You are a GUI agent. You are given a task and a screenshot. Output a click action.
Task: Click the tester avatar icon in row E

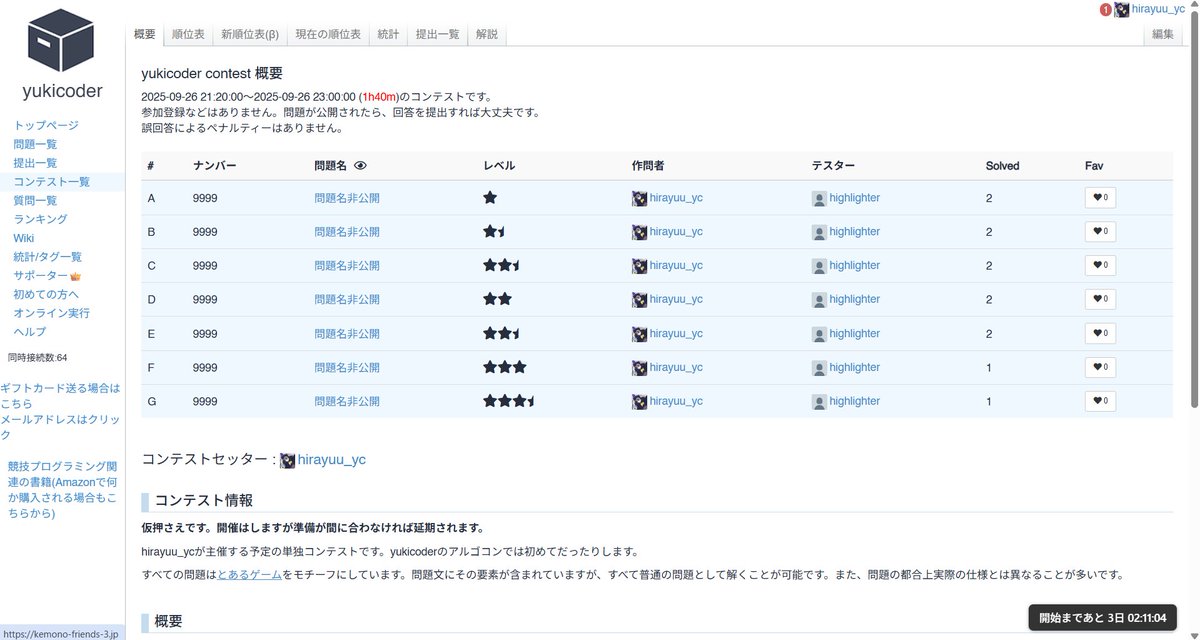pyautogui.click(x=819, y=334)
